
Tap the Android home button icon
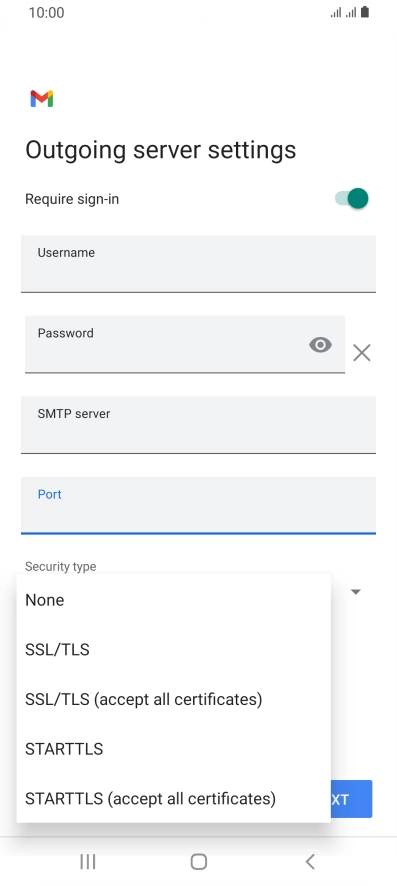pos(199,862)
